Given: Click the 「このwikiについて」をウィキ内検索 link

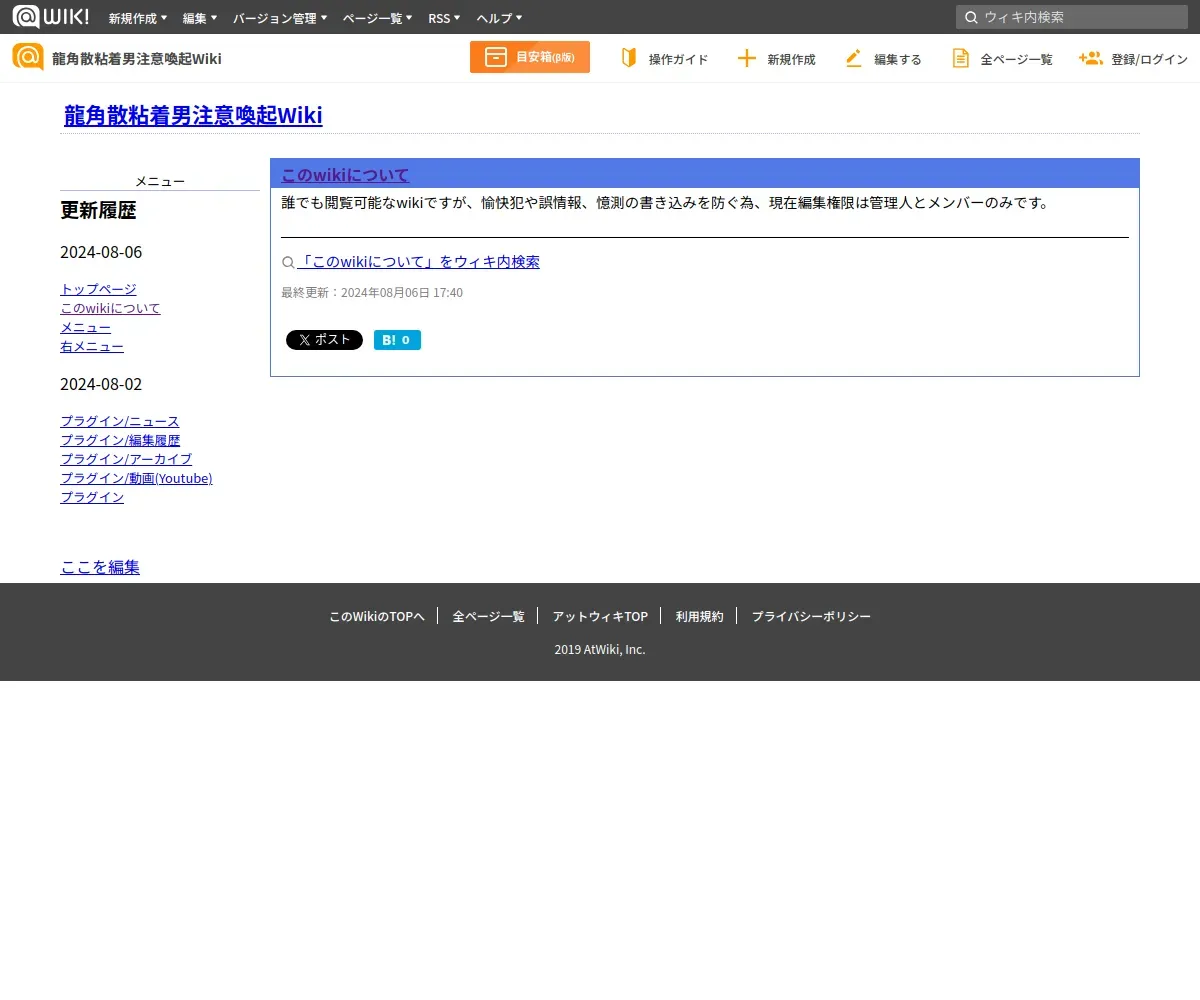Looking at the screenshot, I should point(418,262).
